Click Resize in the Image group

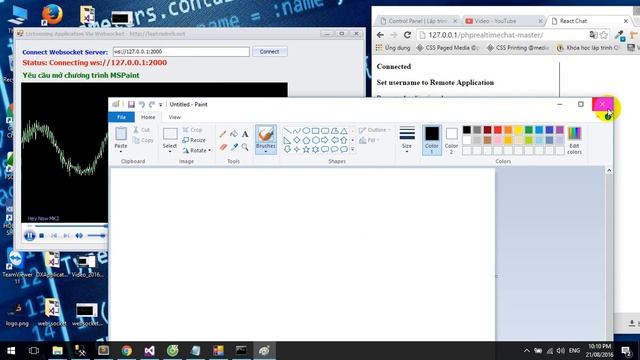coord(194,140)
